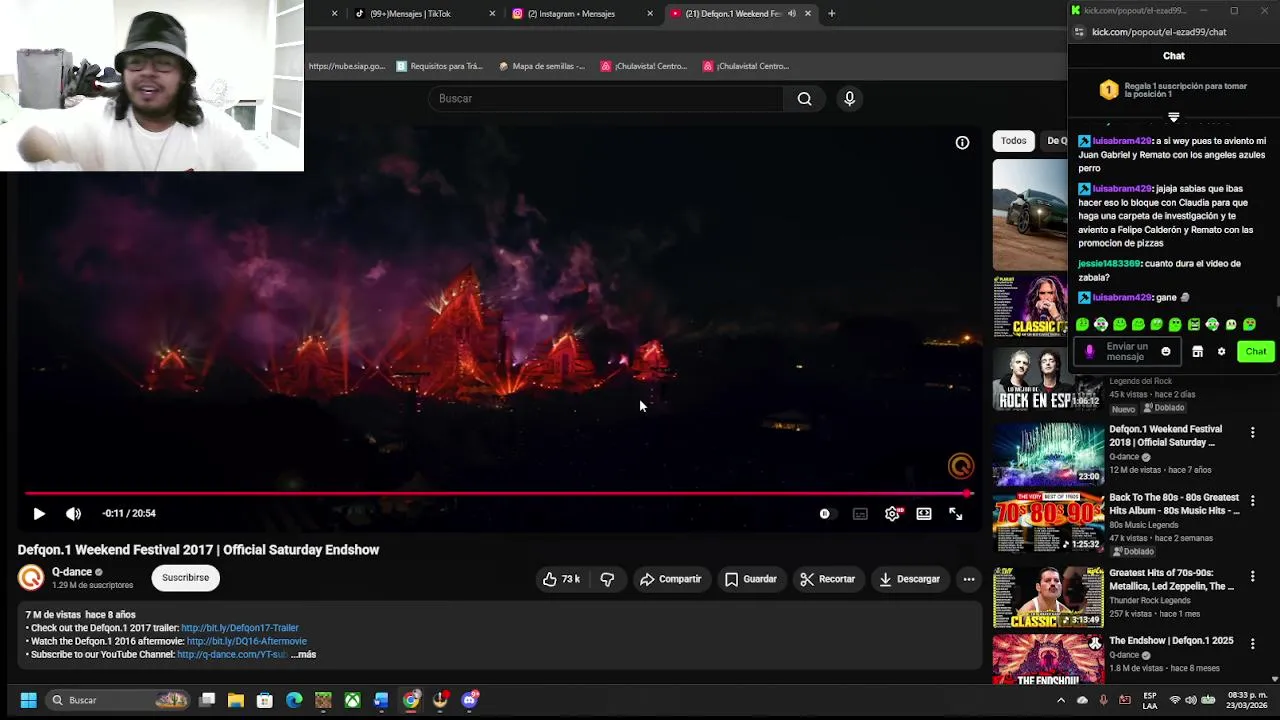Open Kick chat settings gear
Image resolution: width=1280 pixels, height=720 pixels.
1221,352
